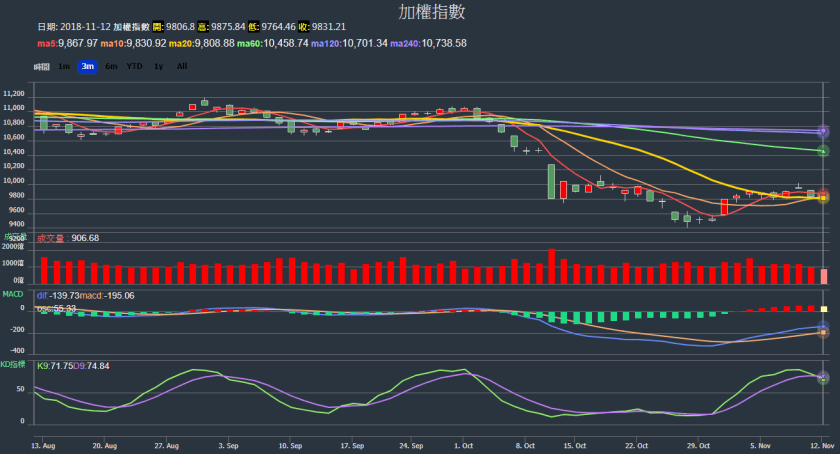Click the MACD orange line endpoint marker

point(823,332)
